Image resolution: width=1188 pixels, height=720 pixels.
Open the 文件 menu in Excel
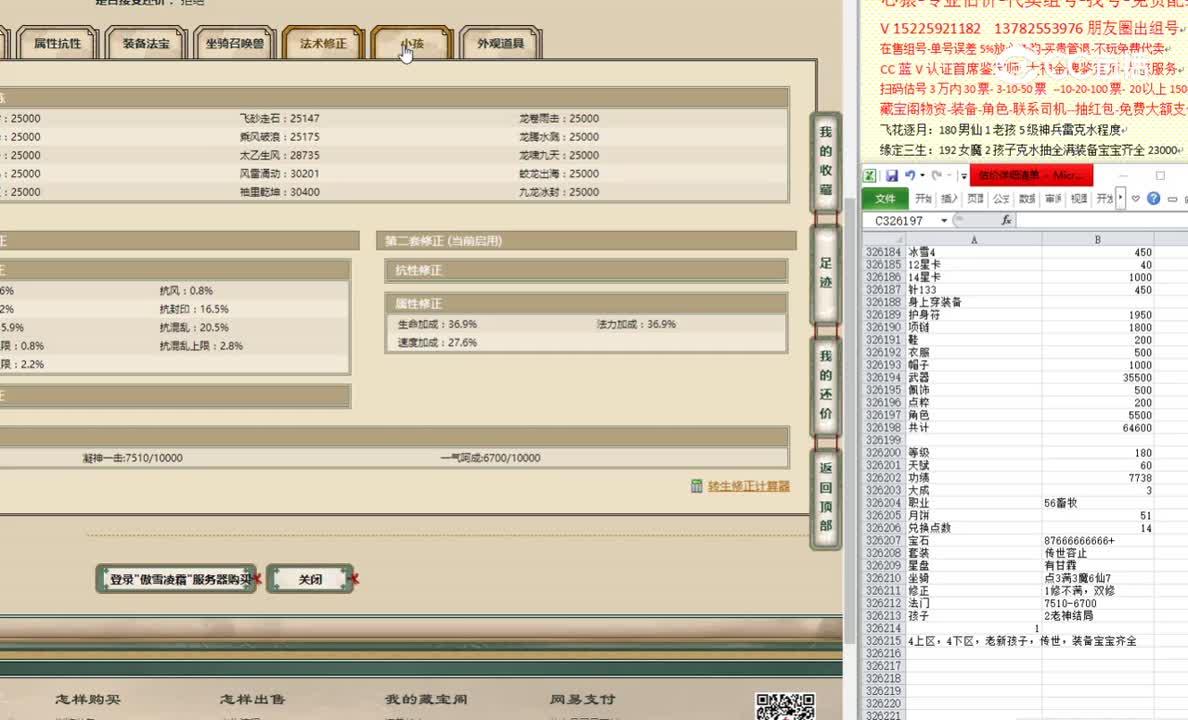884,199
